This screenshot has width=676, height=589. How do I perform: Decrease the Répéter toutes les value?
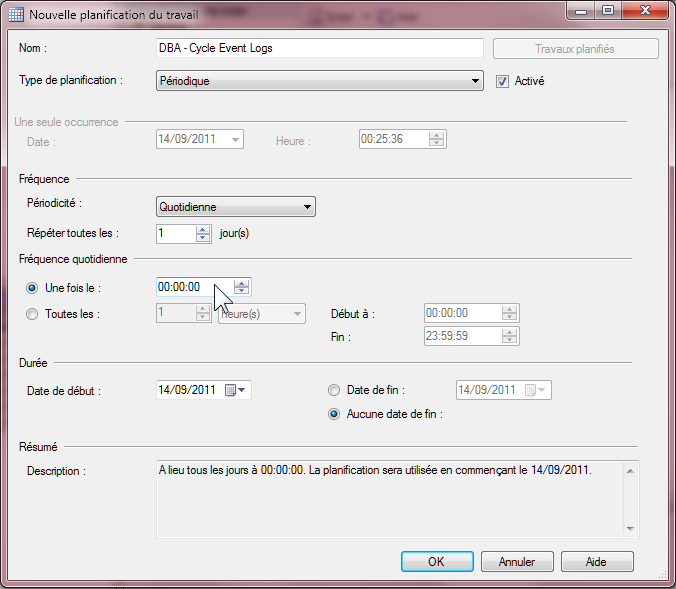click(x=203, y=238)
